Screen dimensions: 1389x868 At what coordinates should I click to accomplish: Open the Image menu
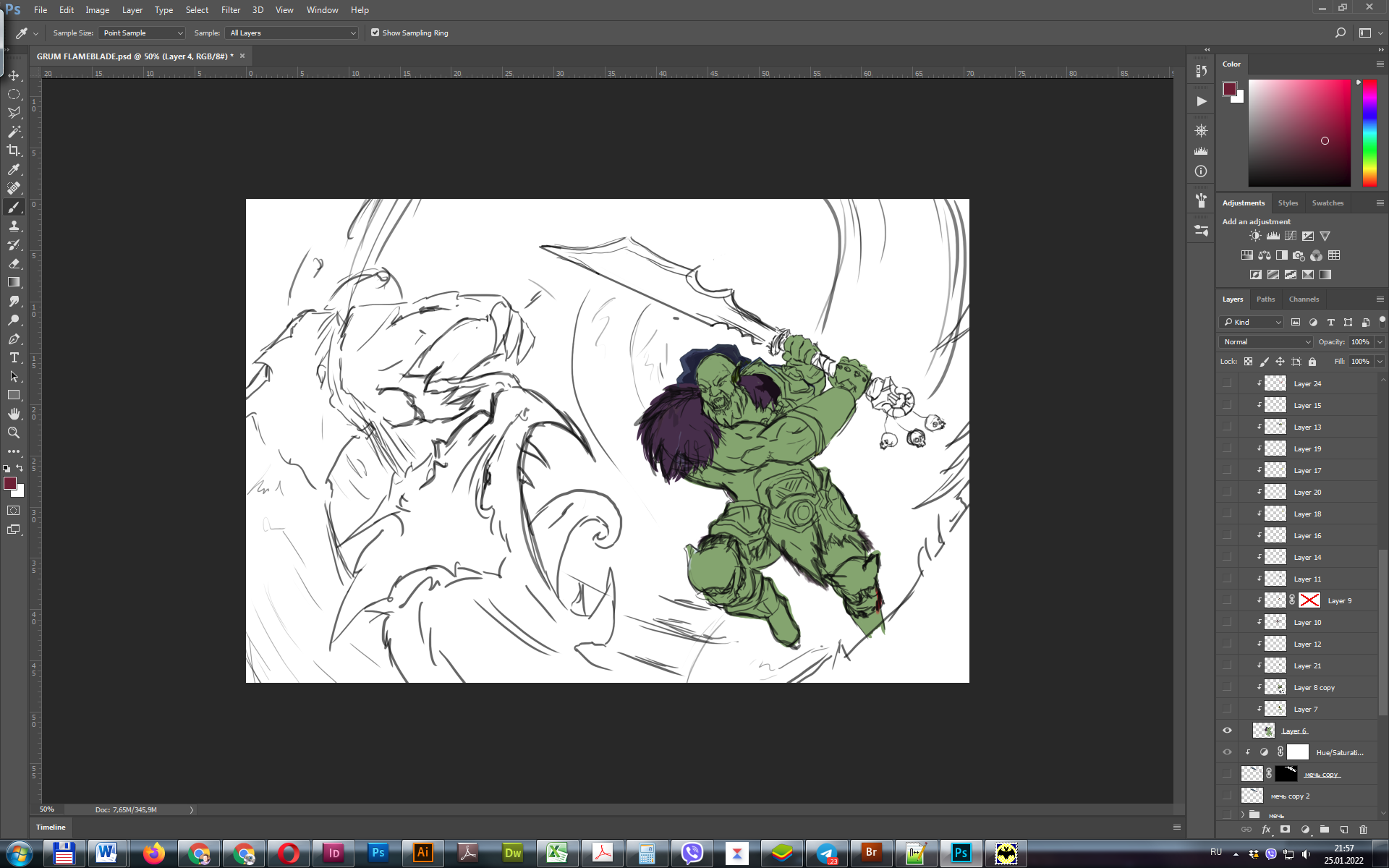pyautogui.click(x=97, y=10)
